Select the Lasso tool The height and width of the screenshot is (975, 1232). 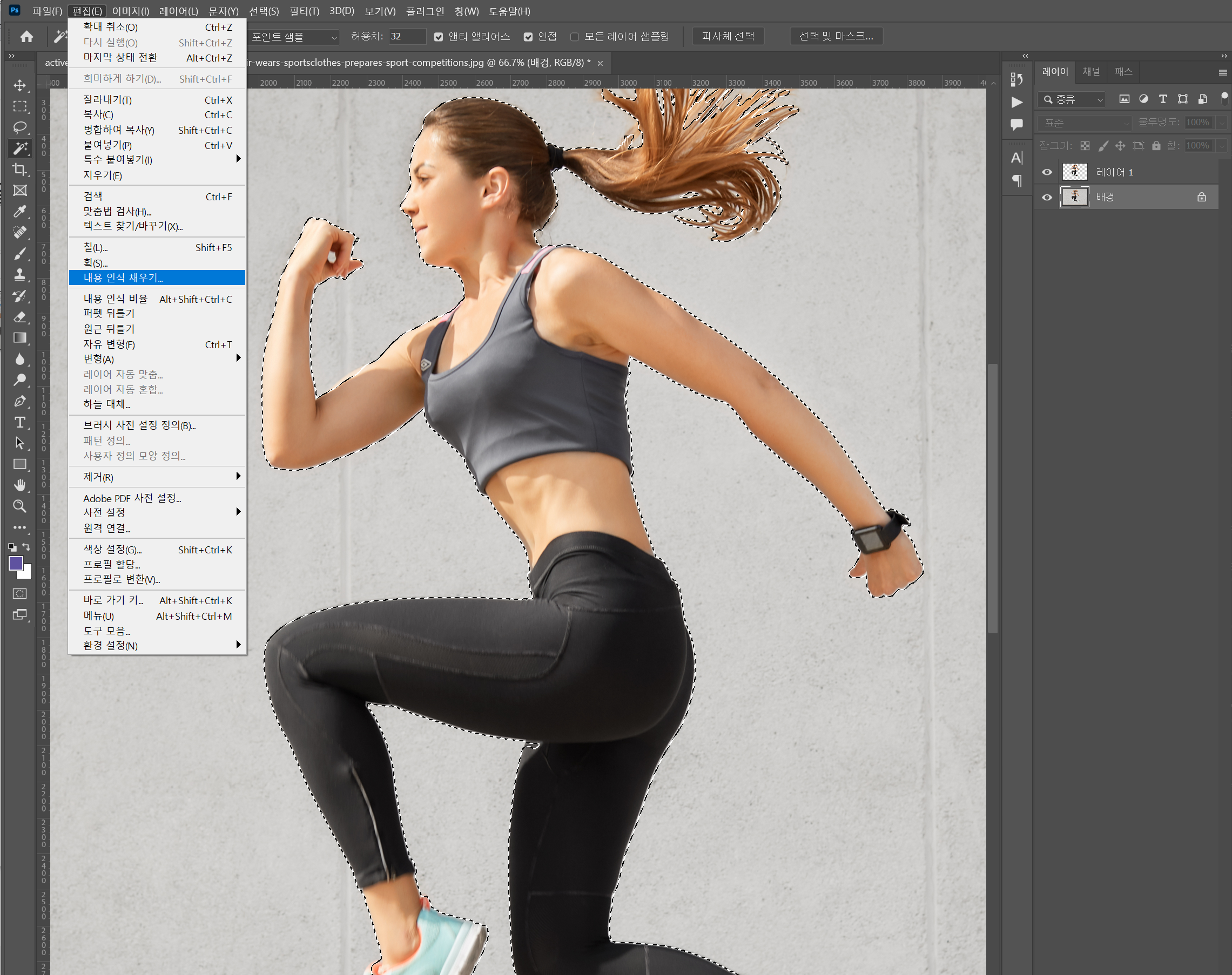(x=20, y=127)
